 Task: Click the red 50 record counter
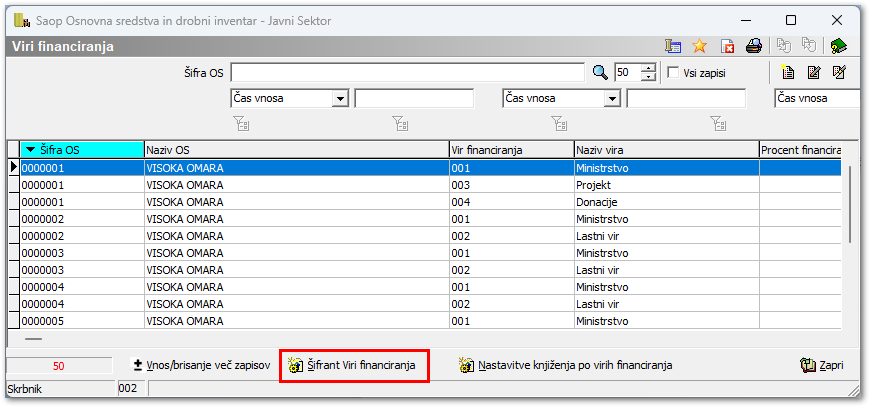pos(59,366)
